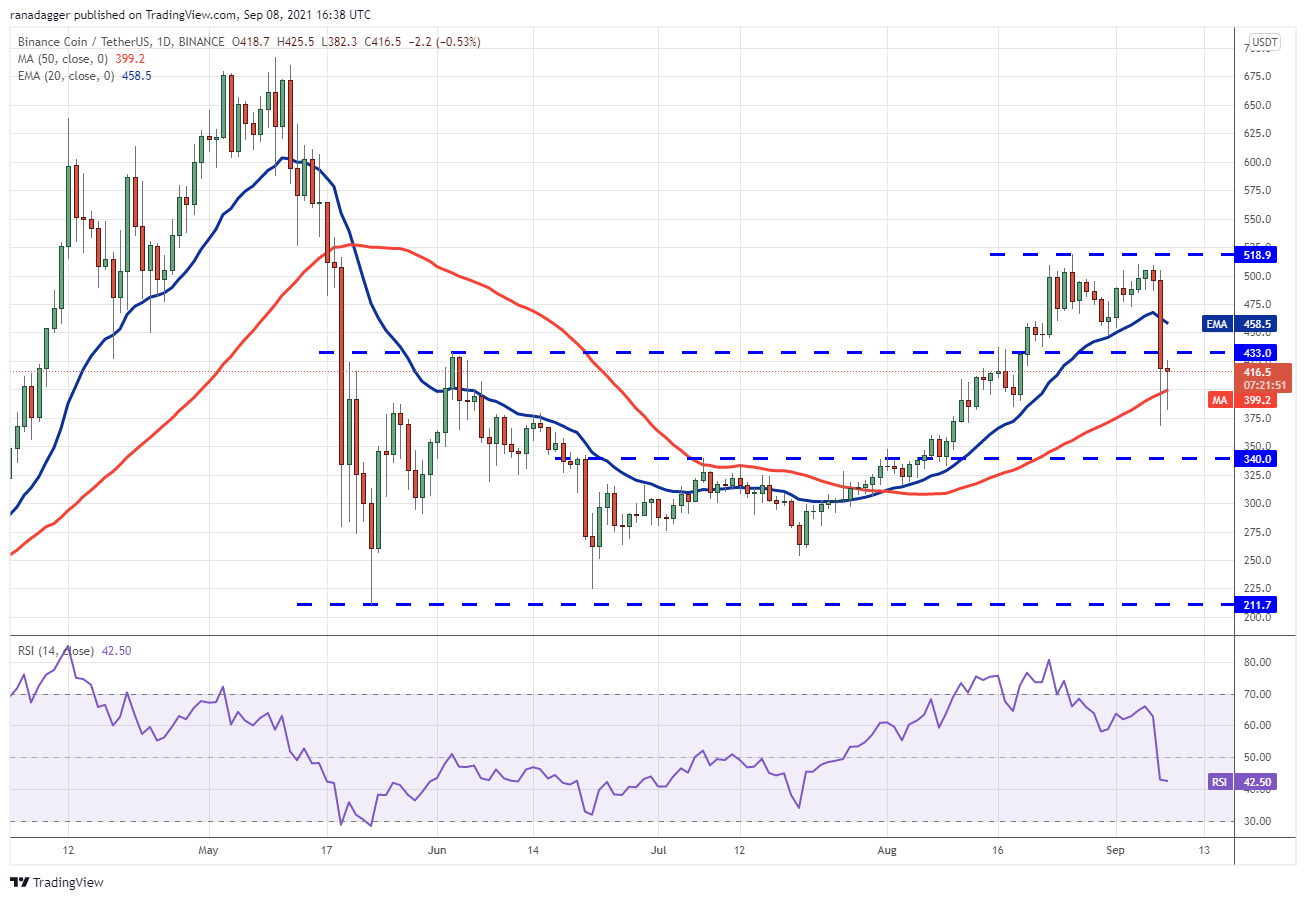Click the 575.0 price axis tick
1306x900 pixels.
[1258, 190]
